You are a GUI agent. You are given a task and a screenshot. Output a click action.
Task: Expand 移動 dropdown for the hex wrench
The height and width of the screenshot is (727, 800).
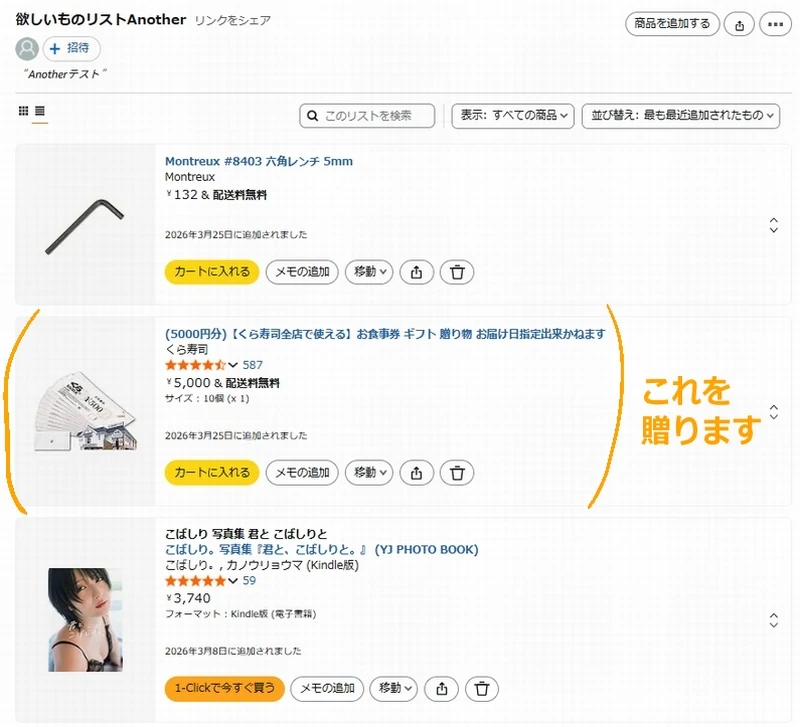click(369, 272)
